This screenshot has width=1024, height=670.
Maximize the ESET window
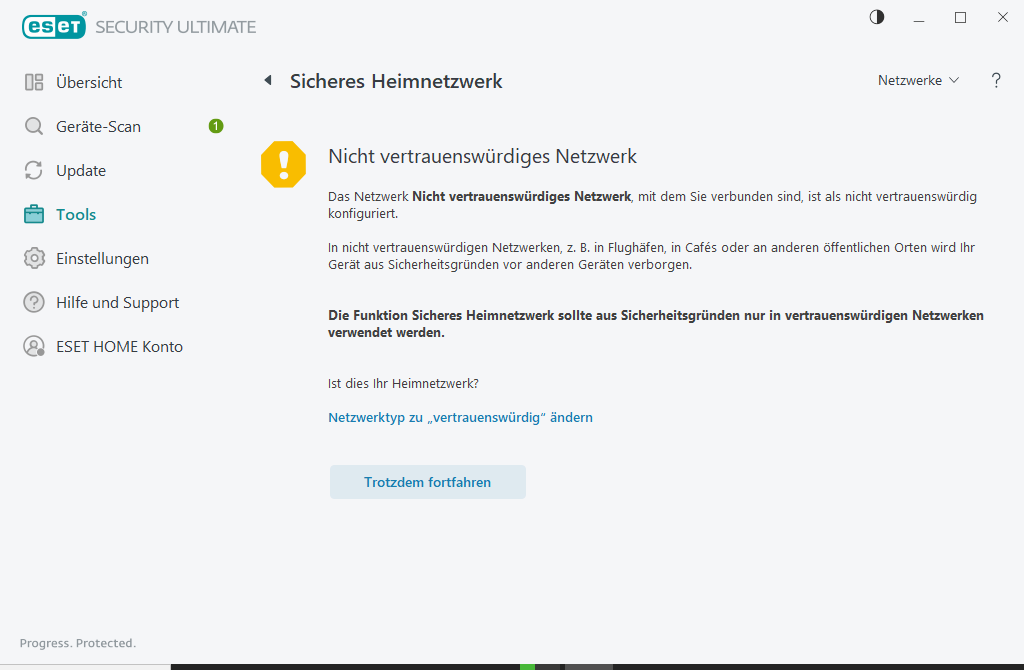[x=961, y=18]
